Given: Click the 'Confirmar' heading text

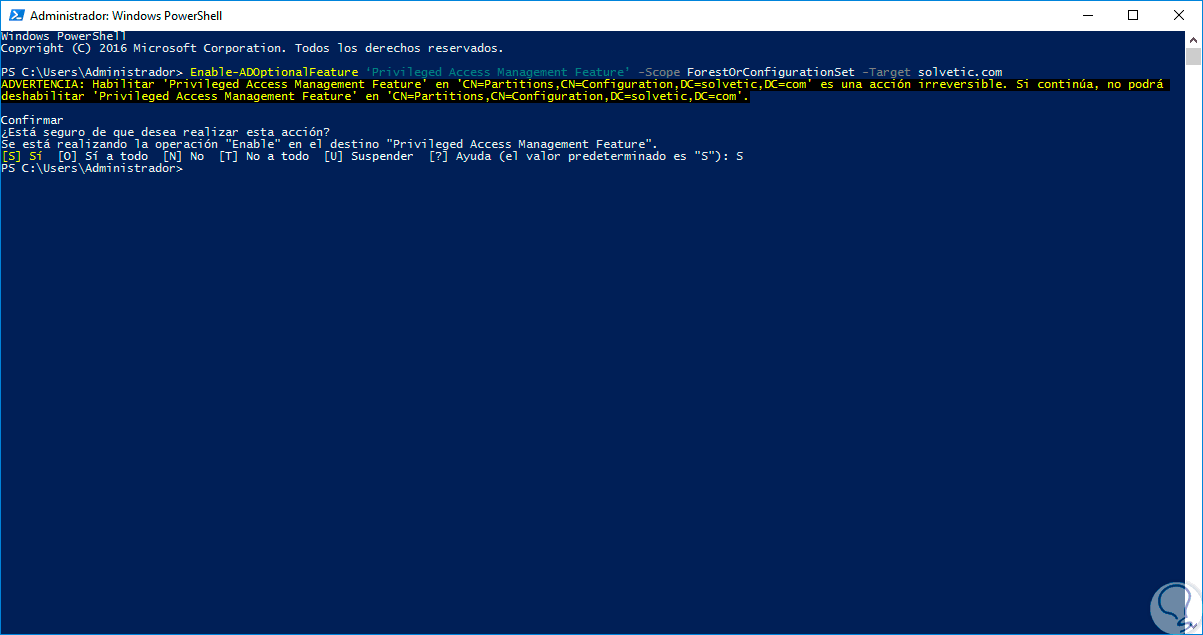Looking at the screenshot, I should pyautogui.click(x=32, y=121).
